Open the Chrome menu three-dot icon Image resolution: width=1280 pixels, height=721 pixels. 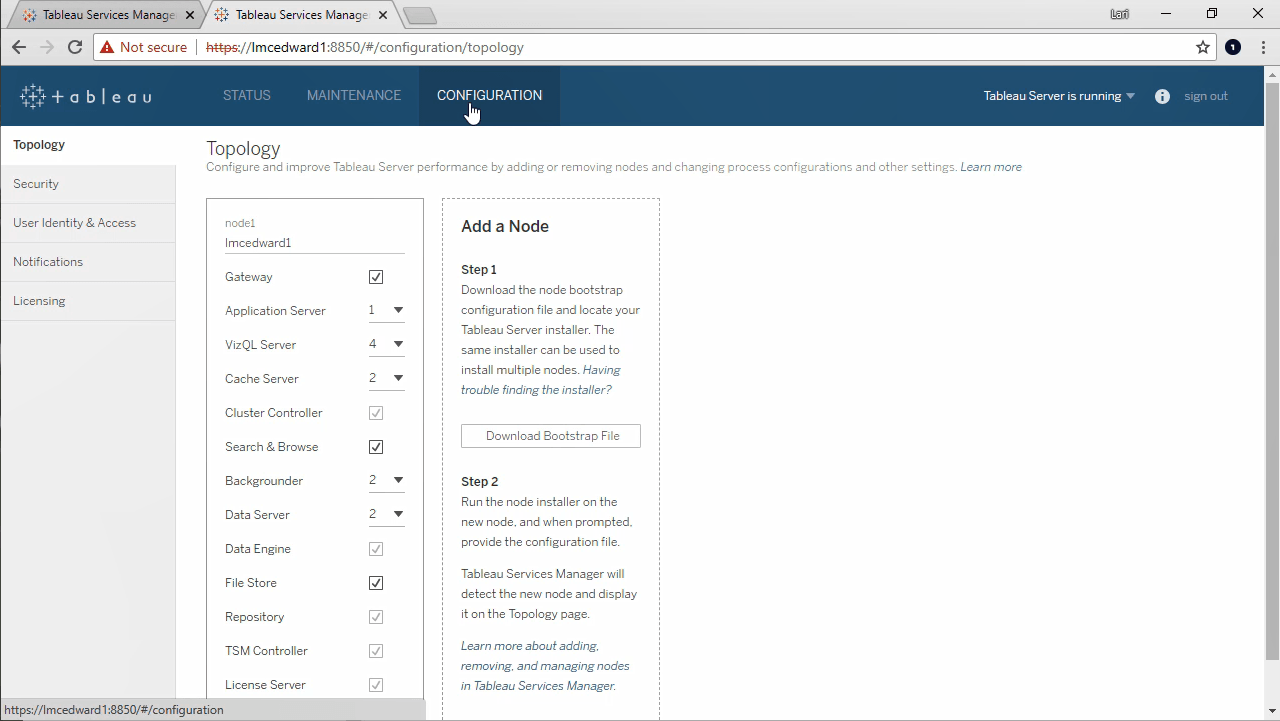click(x=1264, y=47)
